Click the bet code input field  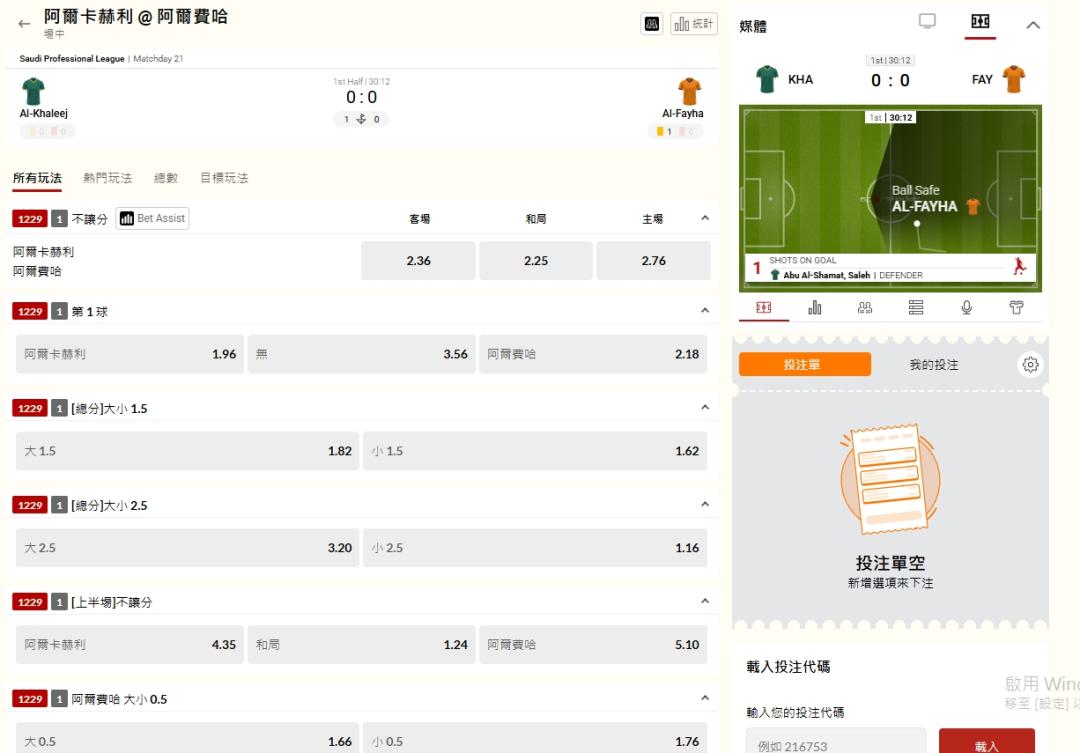[836, 741]
